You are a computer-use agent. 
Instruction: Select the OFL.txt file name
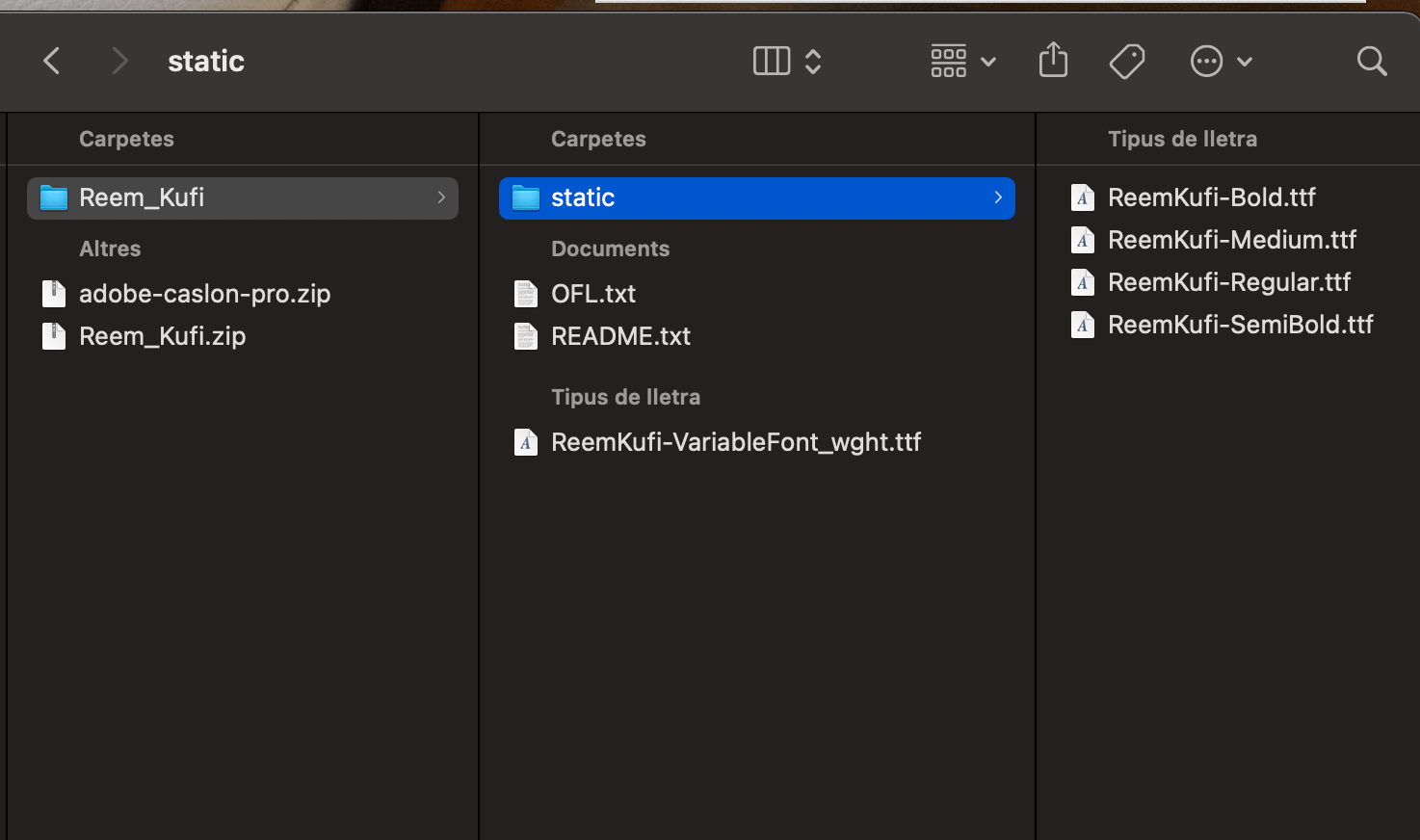point(593,294)
